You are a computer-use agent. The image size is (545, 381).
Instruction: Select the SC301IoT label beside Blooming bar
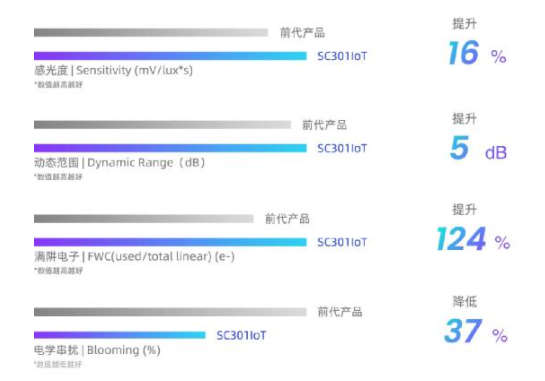[241, 335]
